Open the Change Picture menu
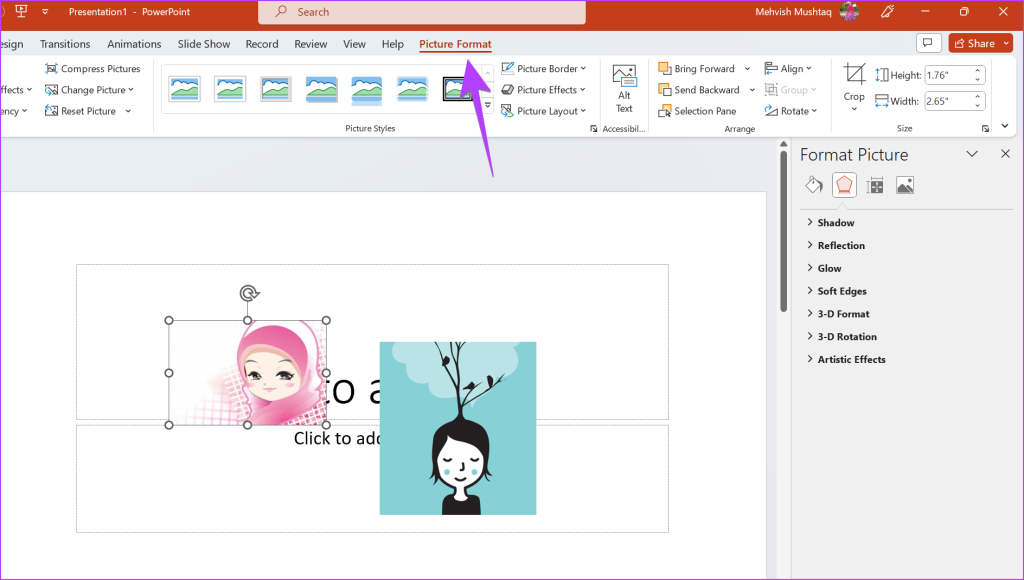The height and width of the screenshot is (580, 1024). (x=89, y=89)
